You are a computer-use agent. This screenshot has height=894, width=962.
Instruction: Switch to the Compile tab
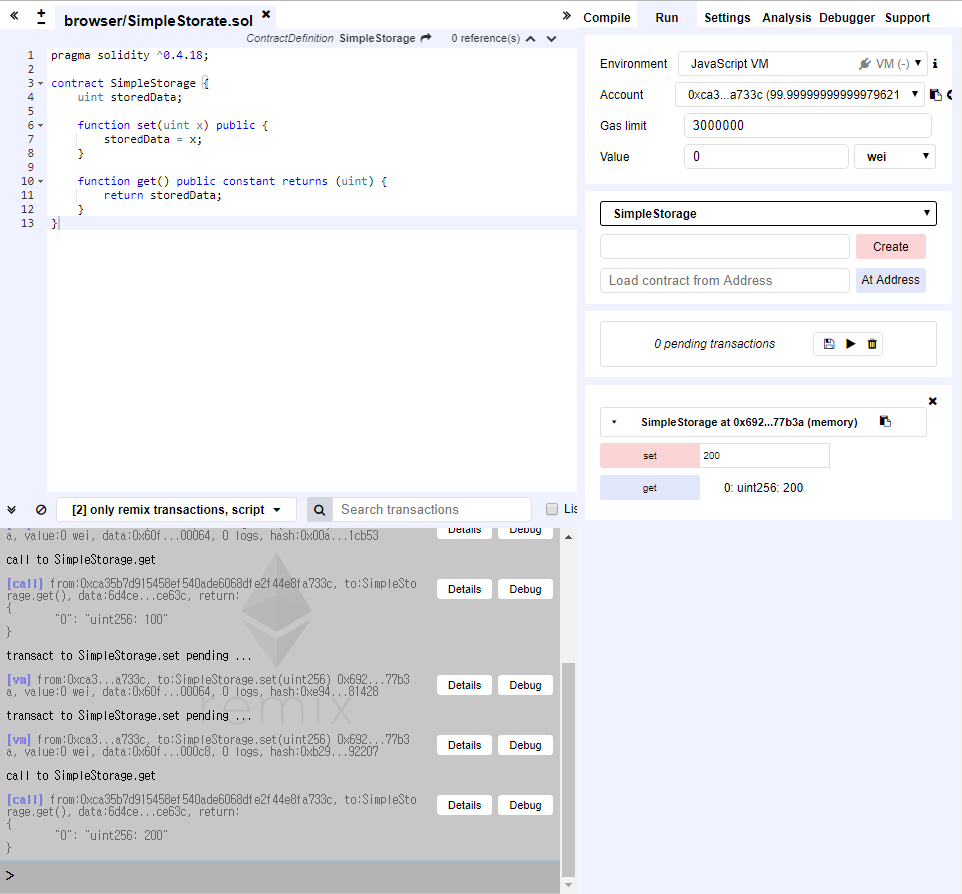607,17
